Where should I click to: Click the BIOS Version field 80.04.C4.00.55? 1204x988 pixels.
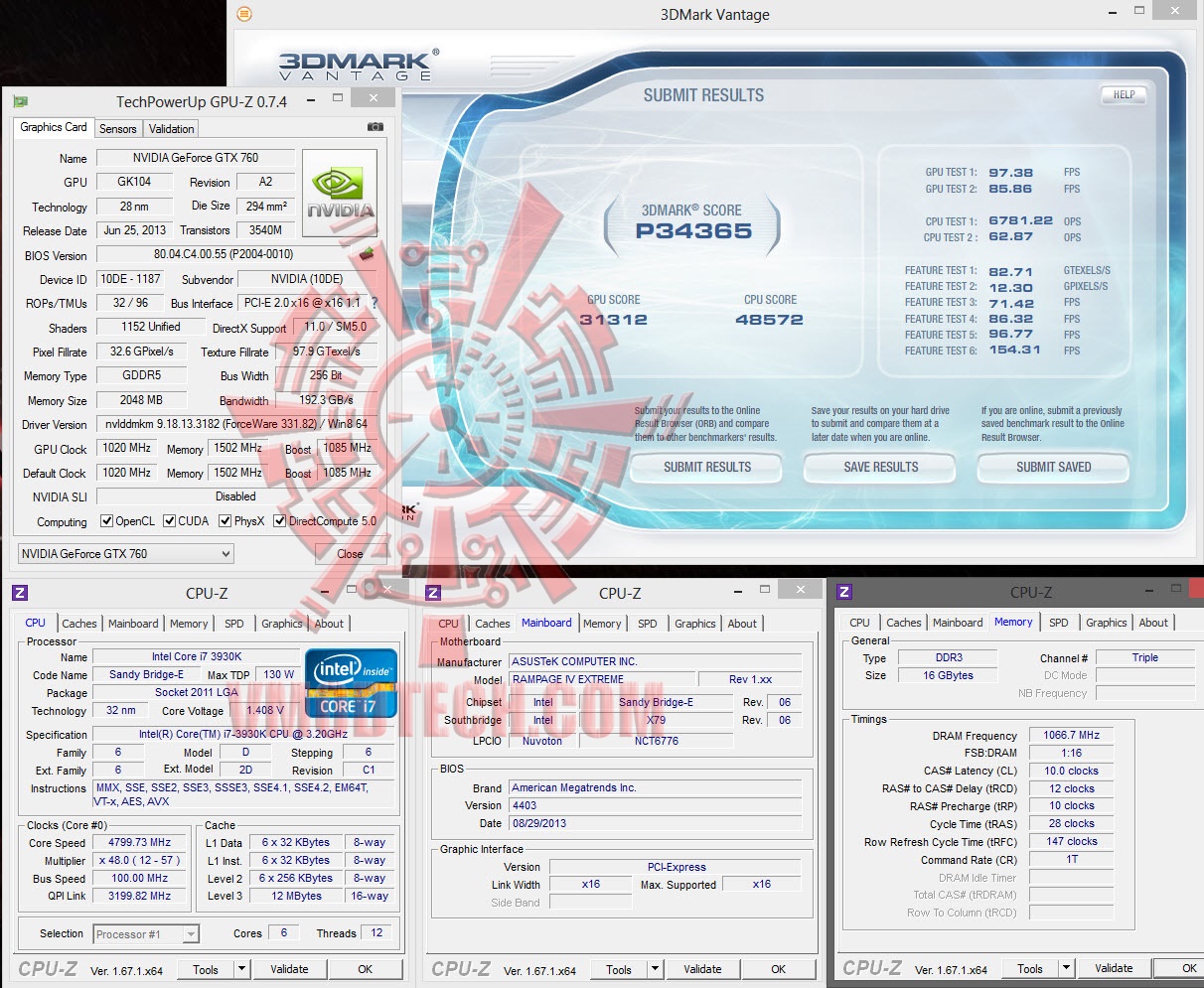pyautogui.click(x=224, y=254)
